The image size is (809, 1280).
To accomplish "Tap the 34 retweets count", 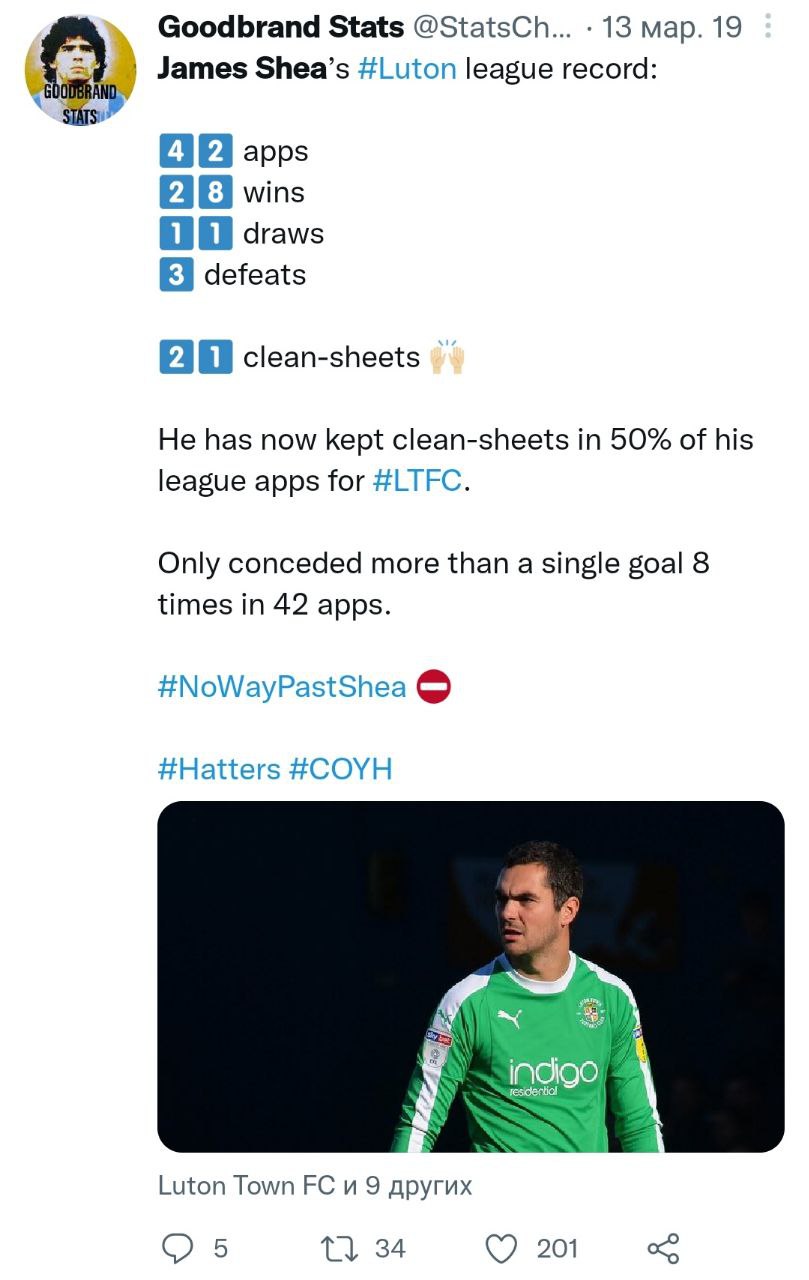I will pos(390,1248).
